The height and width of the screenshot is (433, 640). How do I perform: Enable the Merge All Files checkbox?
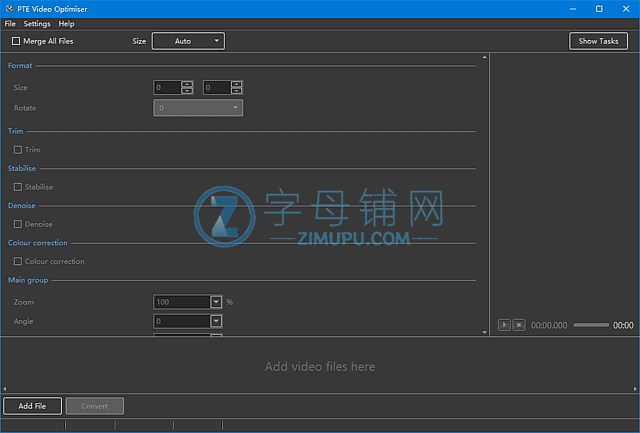click(x=16, y=41)
